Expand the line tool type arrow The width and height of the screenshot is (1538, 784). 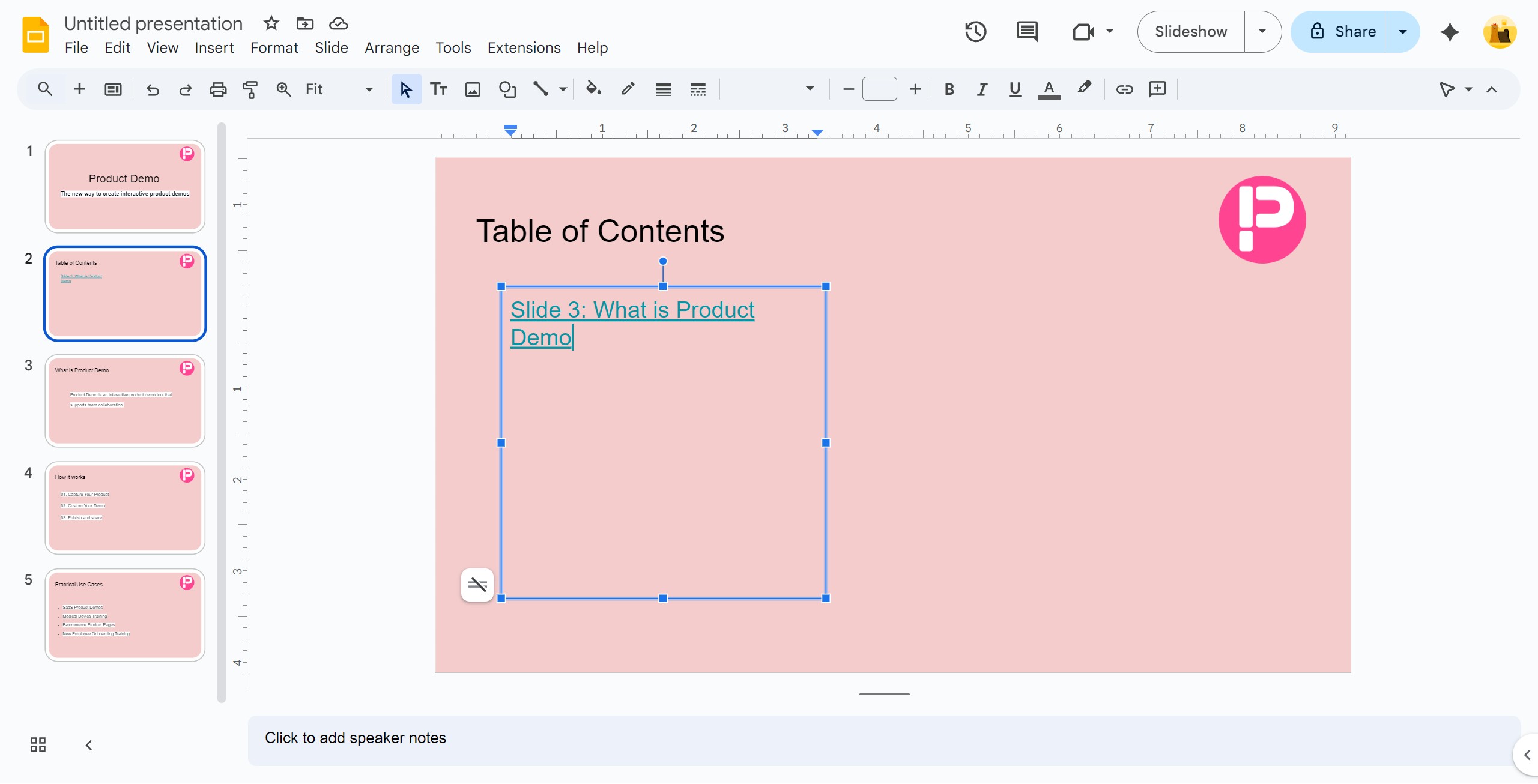click(563, 89)
